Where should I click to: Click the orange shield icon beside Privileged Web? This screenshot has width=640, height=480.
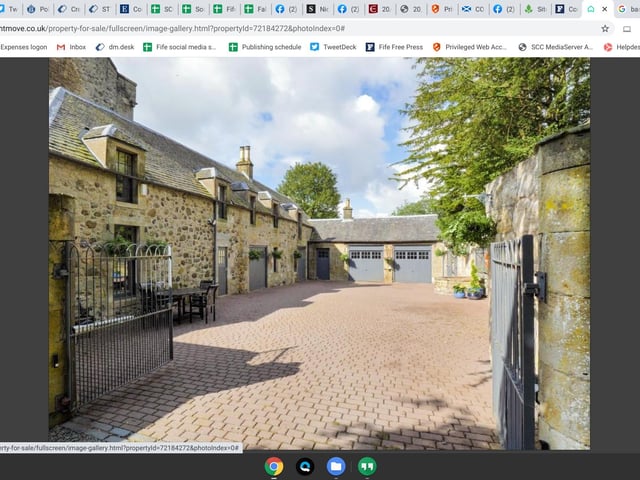(x=436, y=47)
